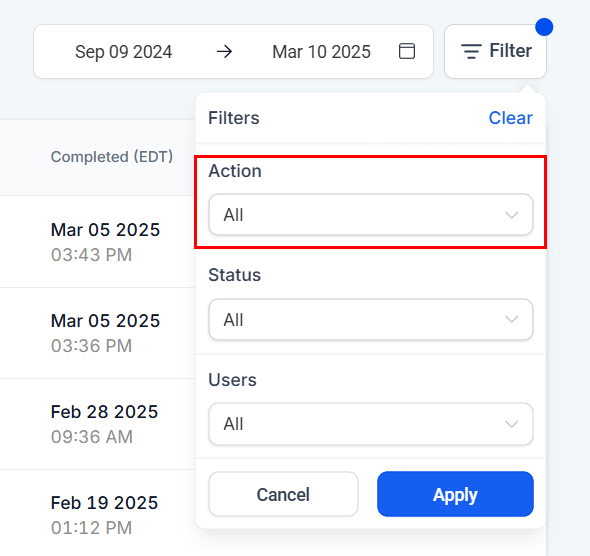Open the Action filter dropdown
The image size is (590, 556).
pyautogui.click(x=371, y=215)
